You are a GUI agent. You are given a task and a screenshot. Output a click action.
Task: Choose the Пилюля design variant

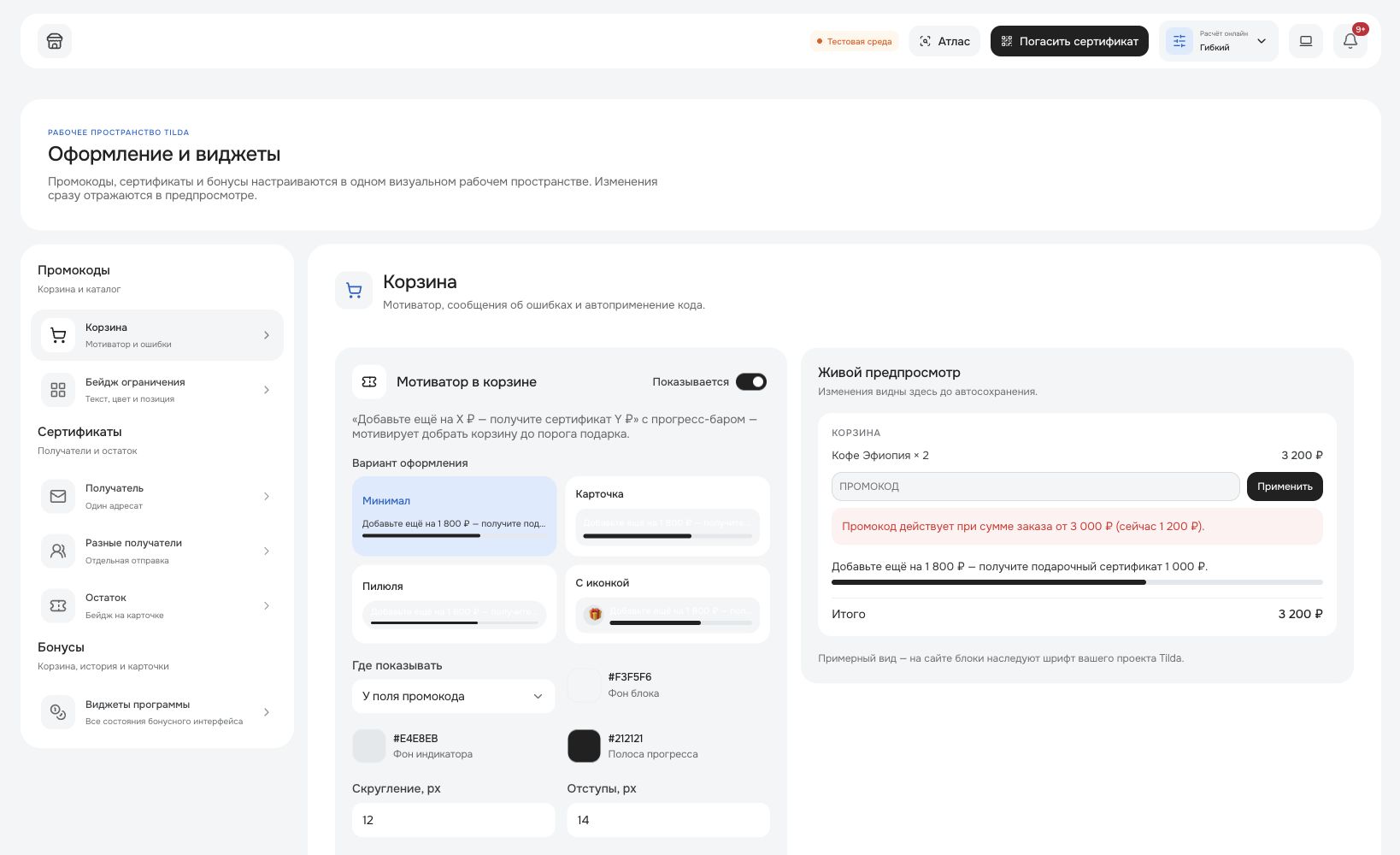454,604
